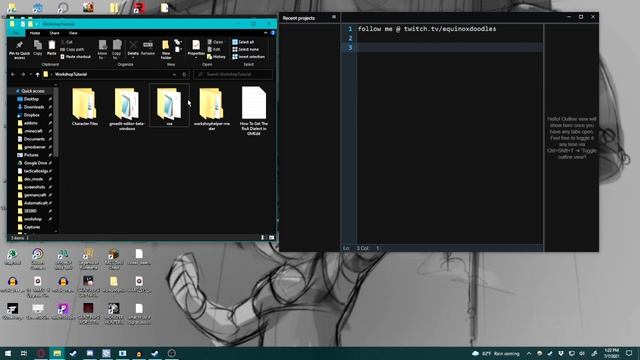Open the dev_mode folder in navigation pane
The width and height of the screenshot is (640, 360).
pos(33,179)
